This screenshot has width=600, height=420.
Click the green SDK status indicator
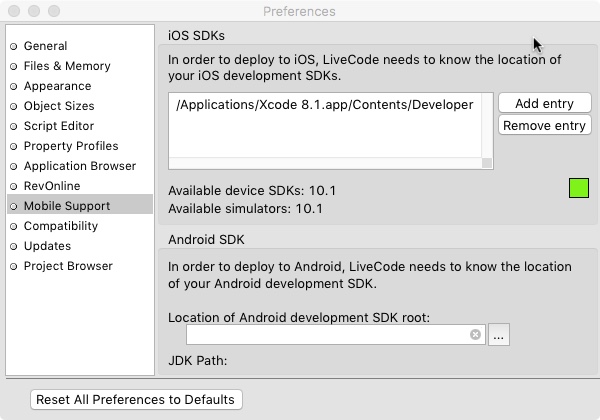[x=578, y=188]
